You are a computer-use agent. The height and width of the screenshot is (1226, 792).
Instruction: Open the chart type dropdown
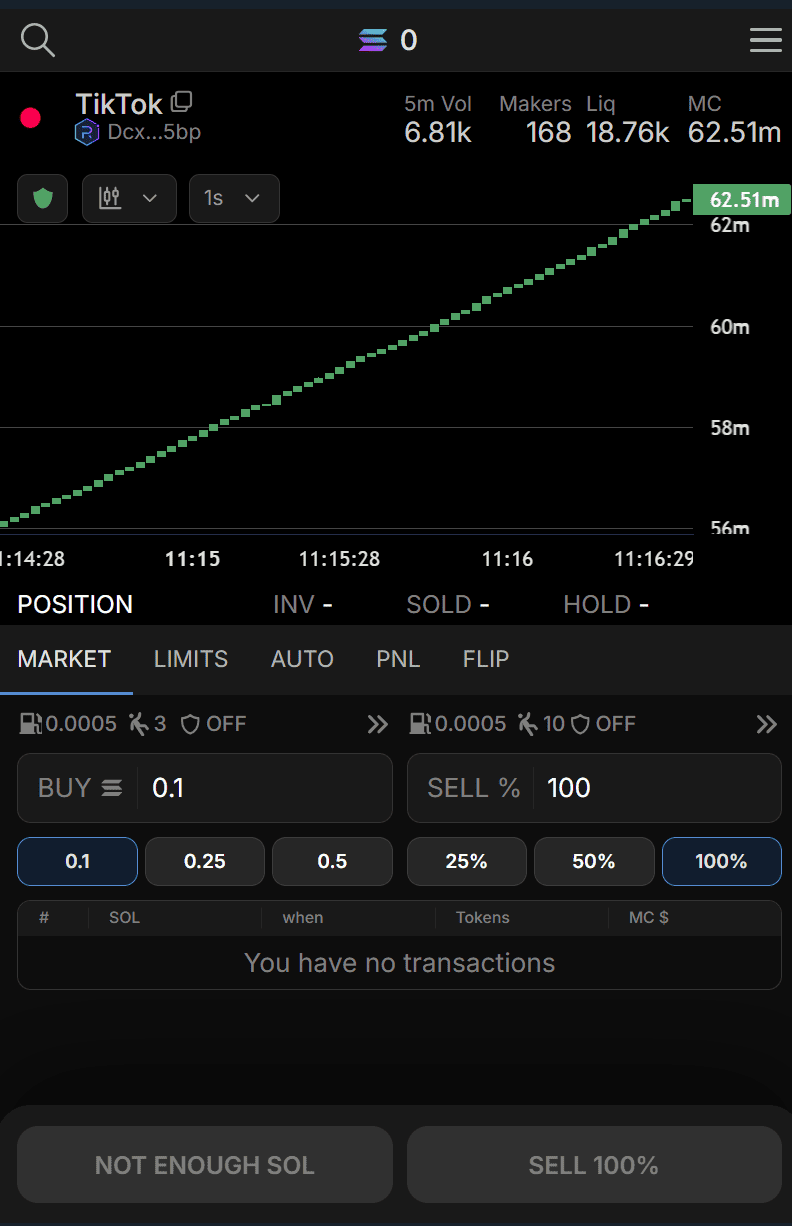(129, 198)
